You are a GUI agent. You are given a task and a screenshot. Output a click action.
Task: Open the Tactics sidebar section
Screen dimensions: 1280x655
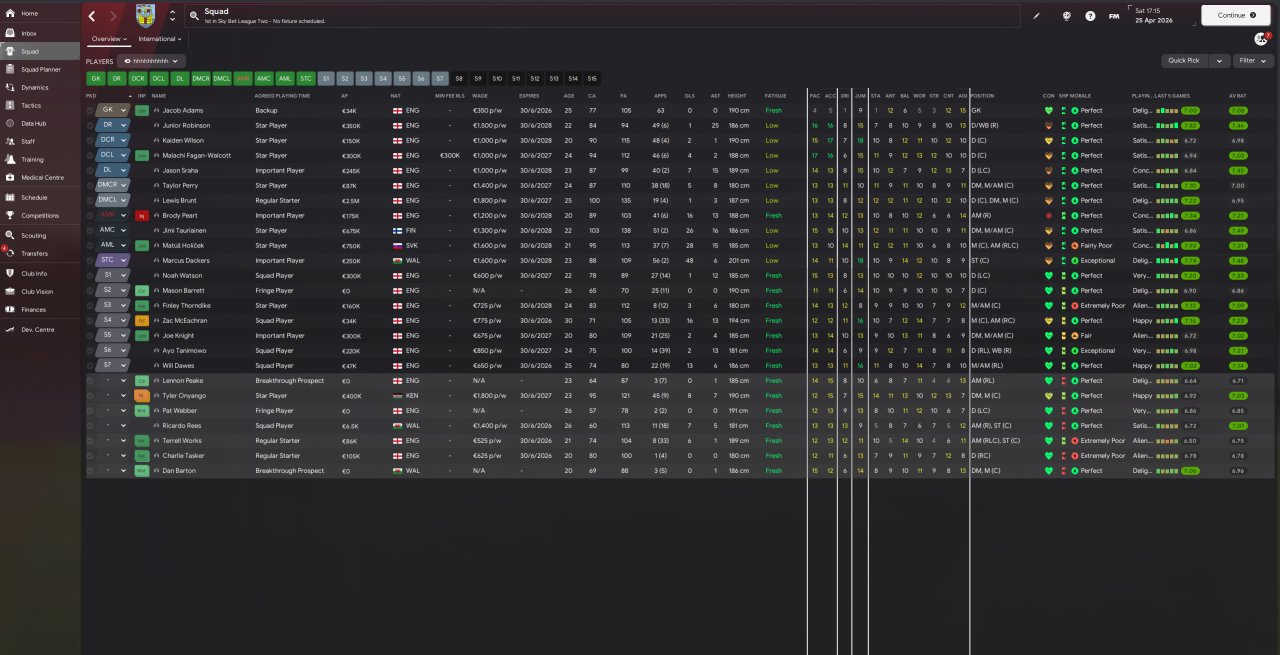(x=40, y=105)
